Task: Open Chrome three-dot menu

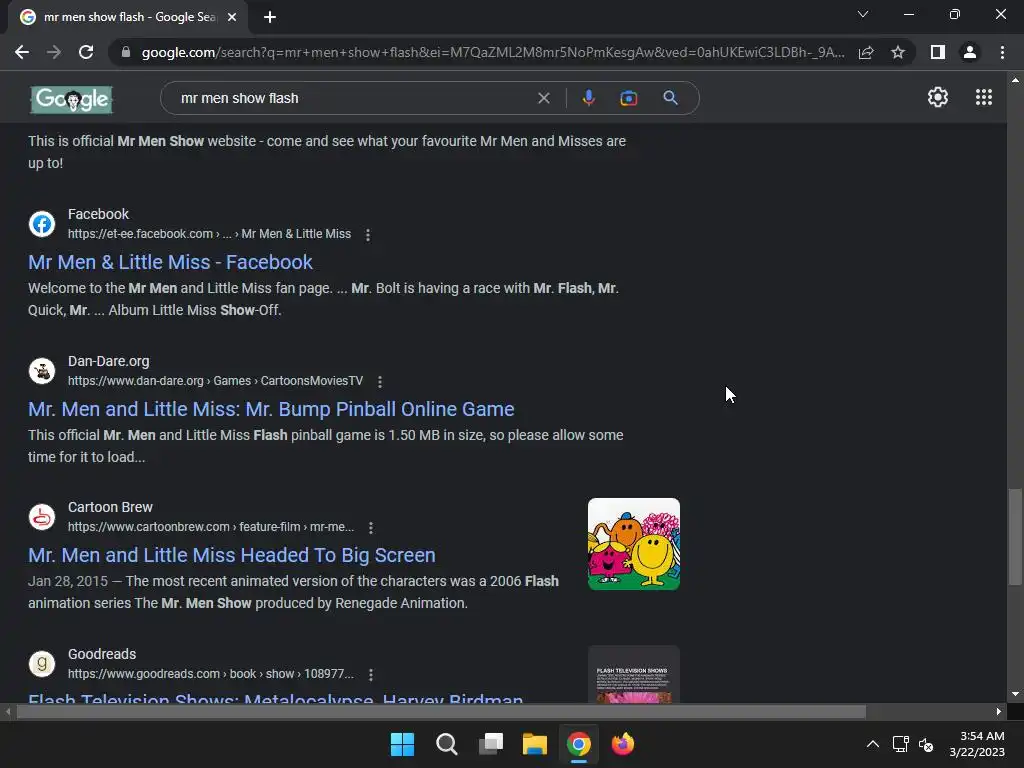Action: tap(1002, 52)
